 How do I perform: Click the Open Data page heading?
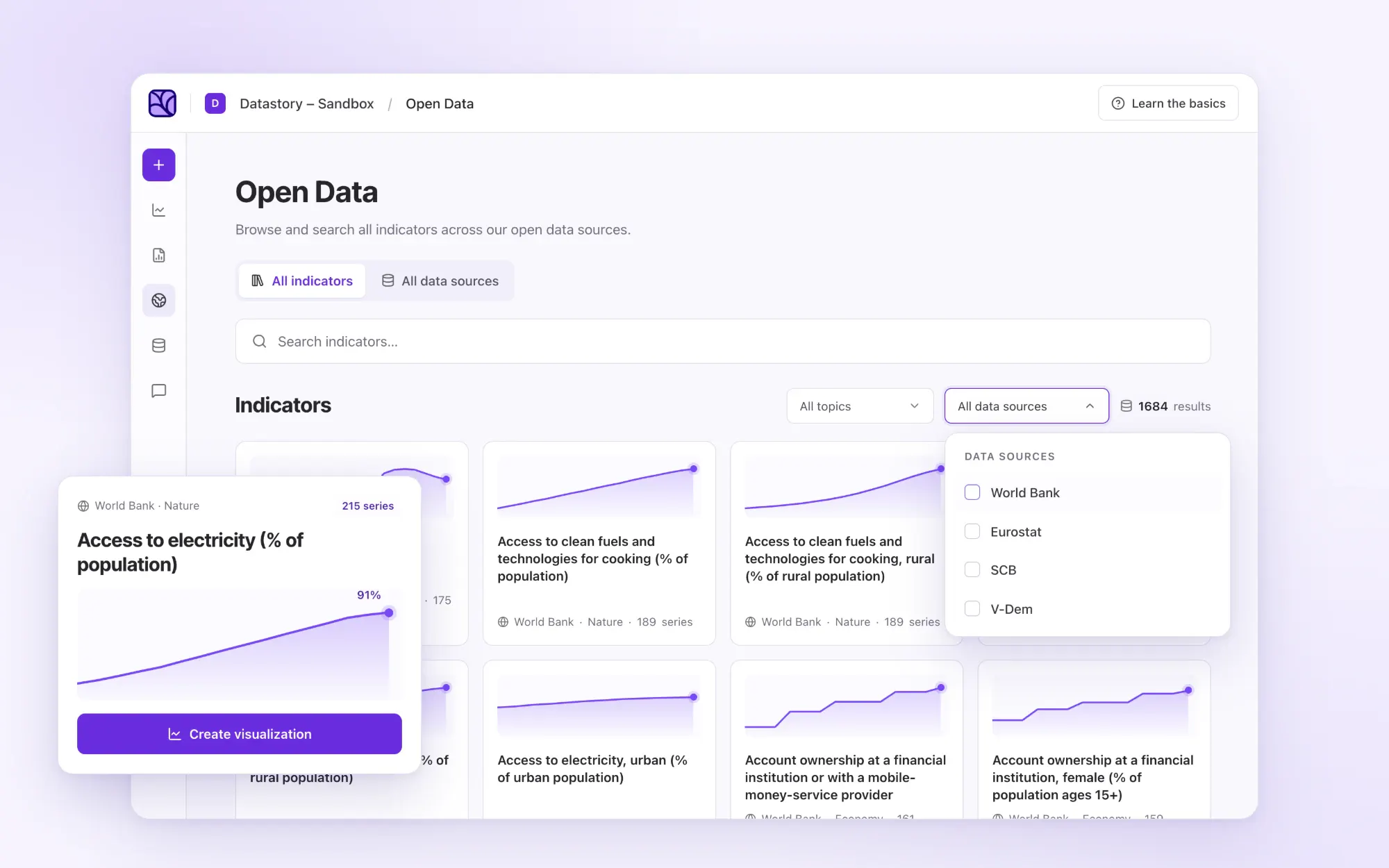(x=306, y=192)
